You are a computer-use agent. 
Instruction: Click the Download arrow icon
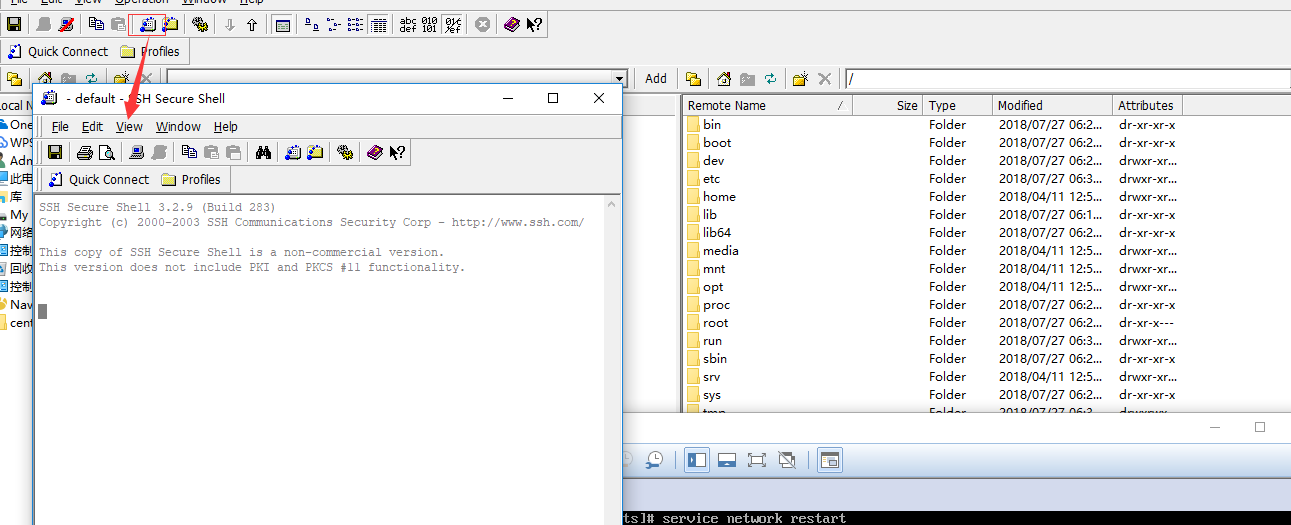coord(230,24)
